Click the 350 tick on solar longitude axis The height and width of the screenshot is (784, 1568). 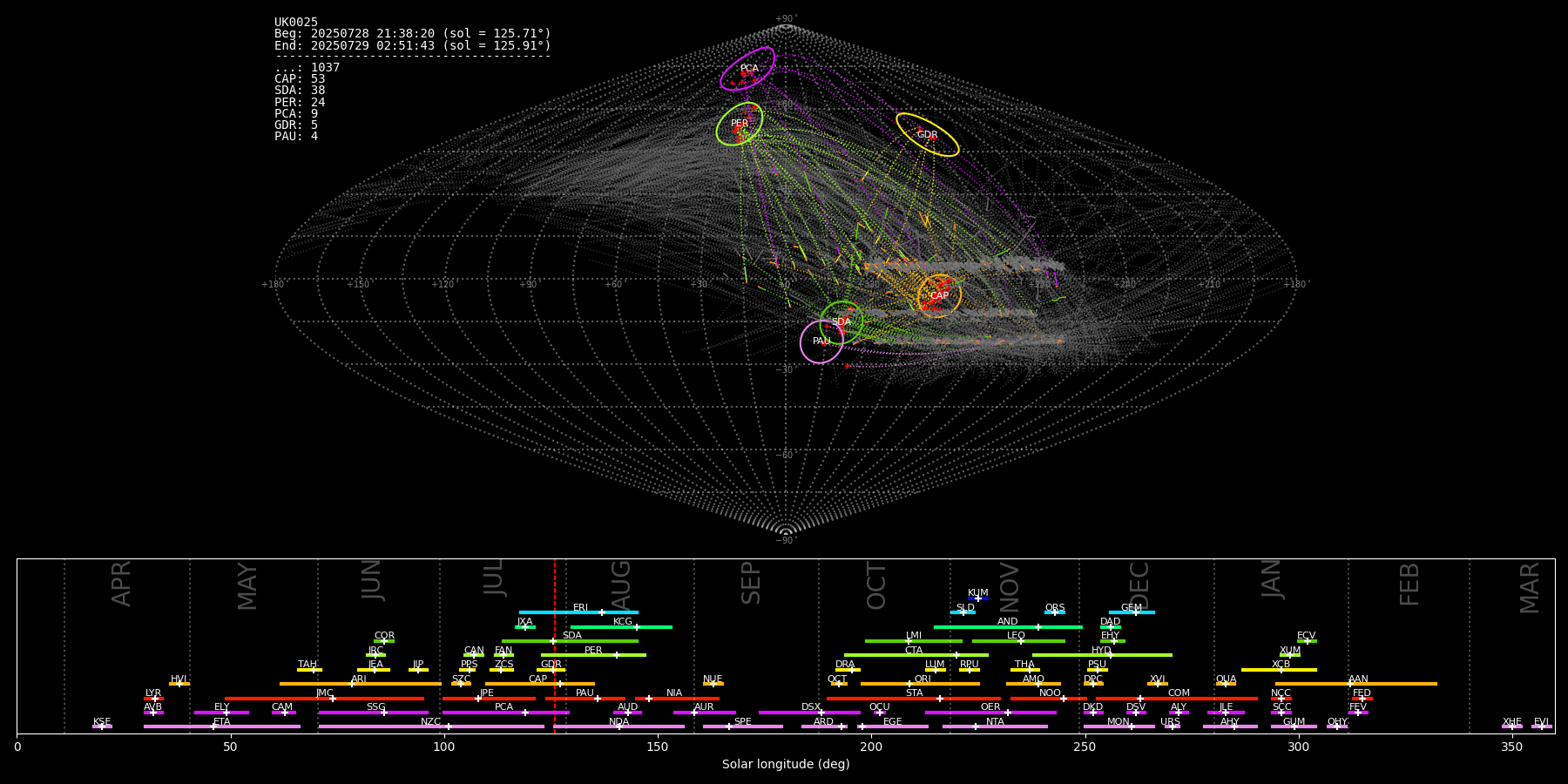pyautogui.click(x=1511, y=747)
